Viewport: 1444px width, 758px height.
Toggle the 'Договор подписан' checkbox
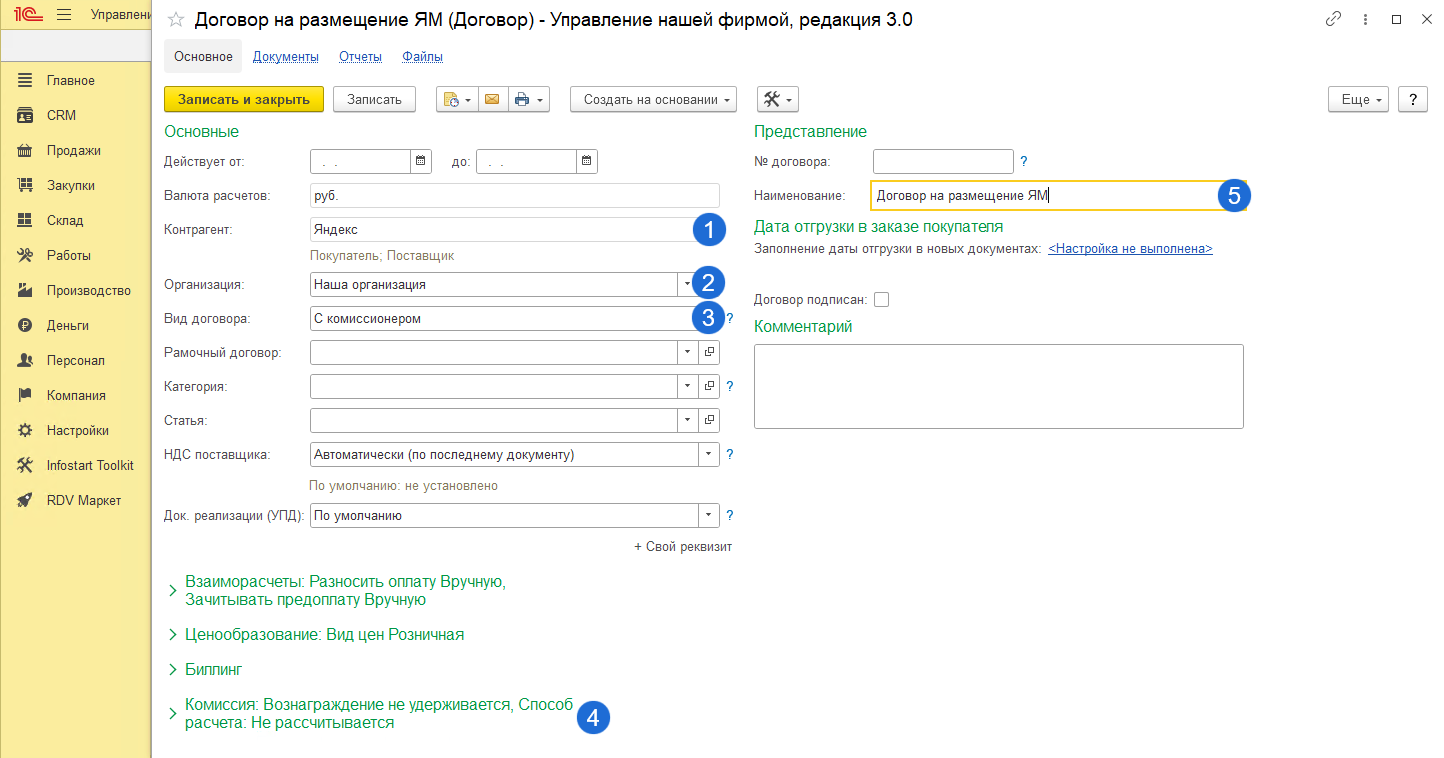(x=881, y=299)
